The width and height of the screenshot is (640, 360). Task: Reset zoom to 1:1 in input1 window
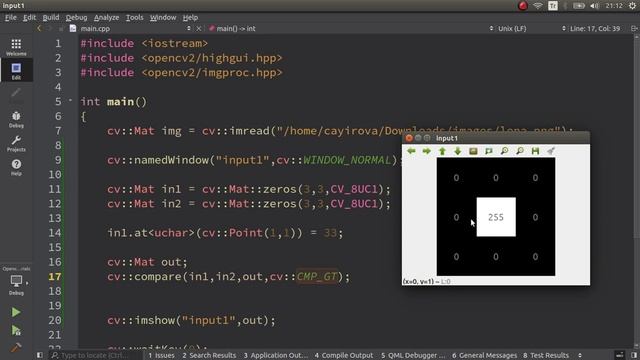(473, 151)
